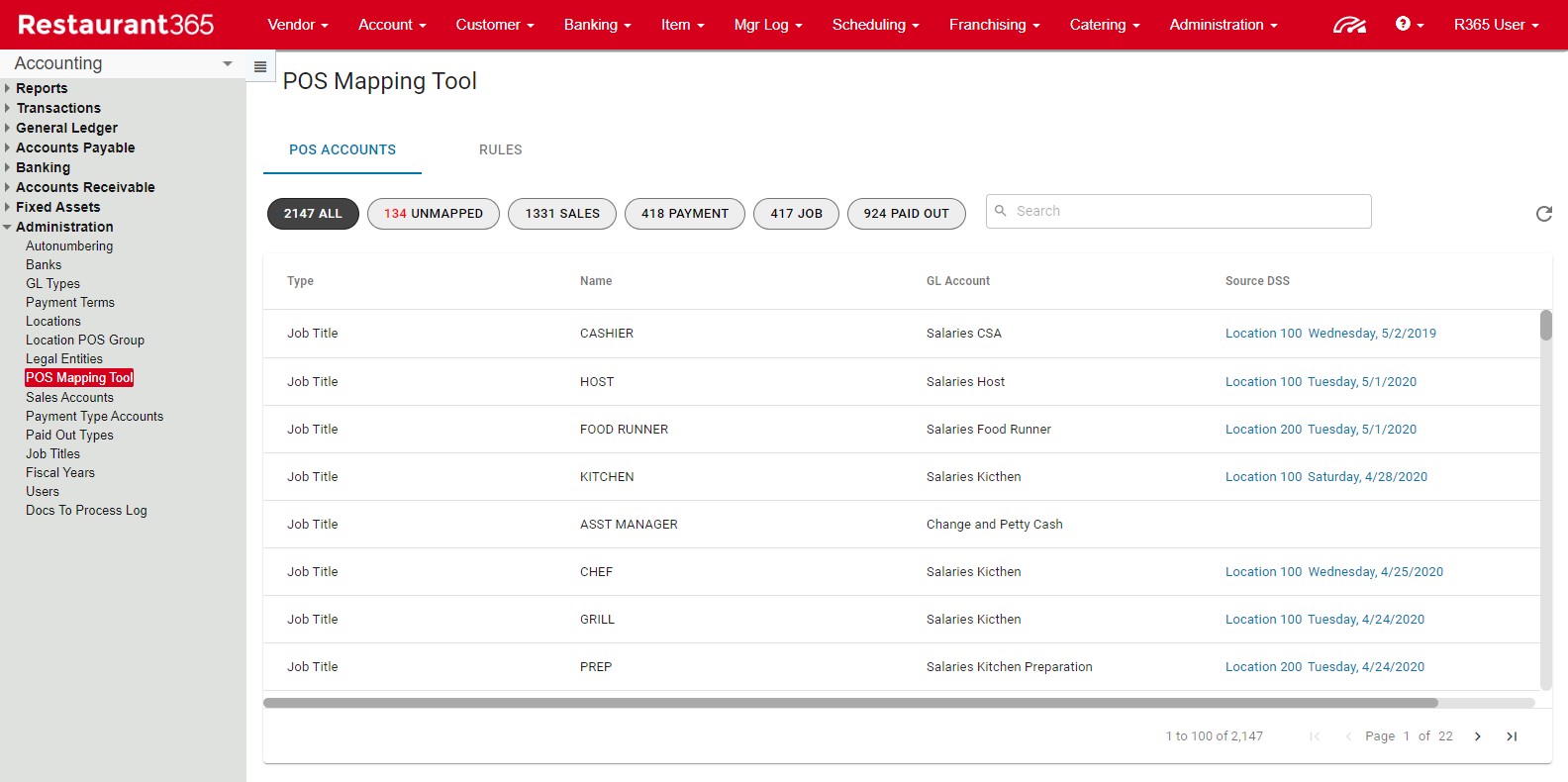Image resolution: width=1568 pixels, height=782 pixels.
Task: Open the Scheduling menu
Action: tap(876, 25)
